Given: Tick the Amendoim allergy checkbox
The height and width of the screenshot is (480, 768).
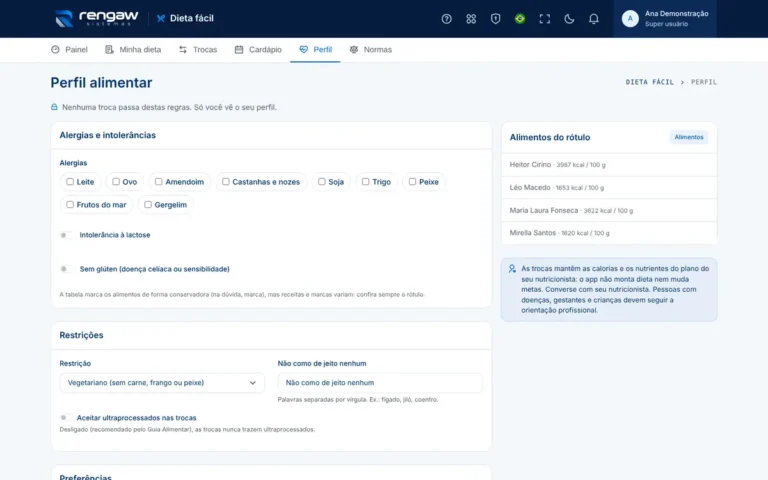Looking at the screenshot, I should click(159, 182).
